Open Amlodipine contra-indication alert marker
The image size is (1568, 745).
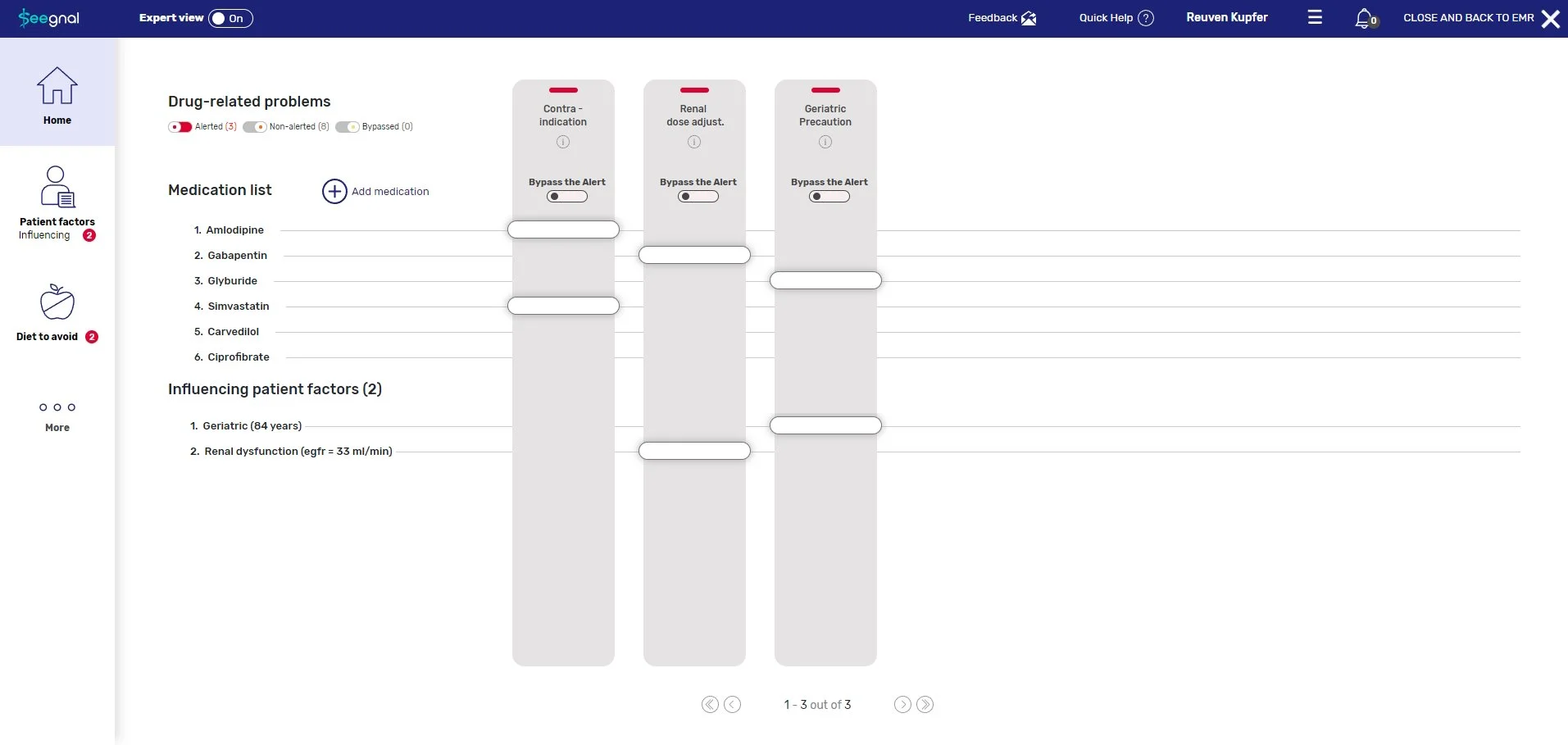click(x=563, y=229)
